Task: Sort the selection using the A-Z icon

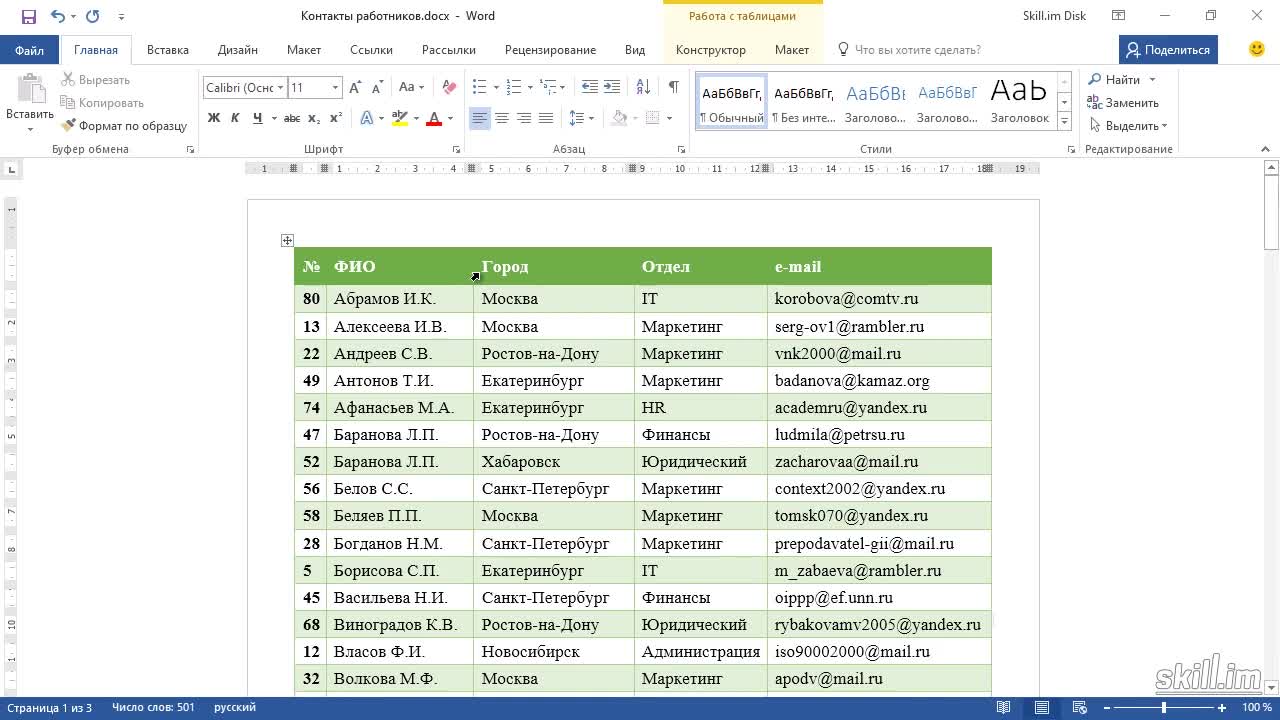Action: [644, 88]
